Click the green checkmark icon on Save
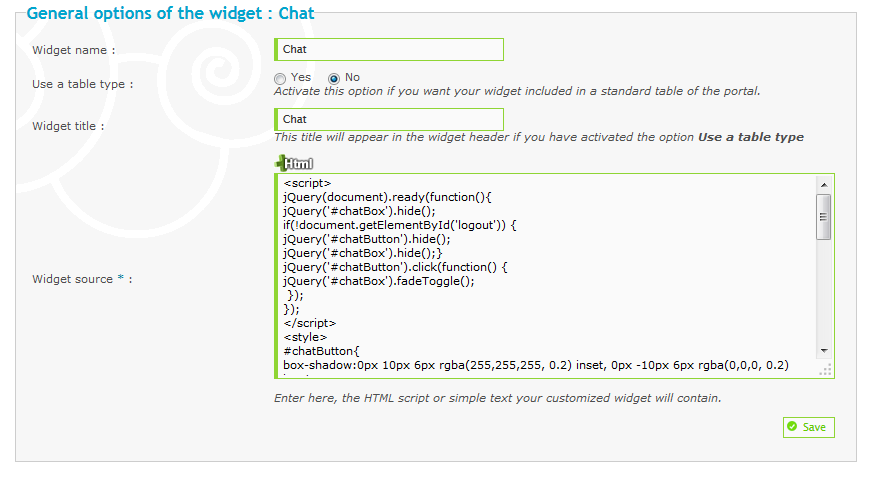This screenshot has height=479, width=872. click(792, 427)
